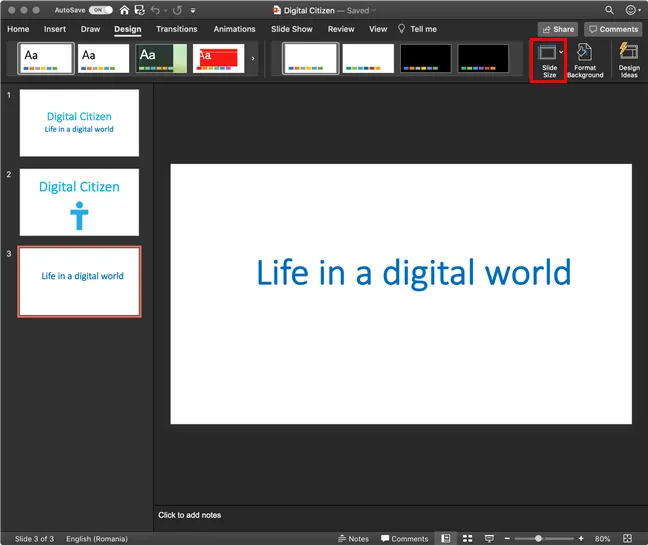The height and width of the screenshot is (545, 648).
Task: Click the Save icon in title bar
Action: [140, 10]
